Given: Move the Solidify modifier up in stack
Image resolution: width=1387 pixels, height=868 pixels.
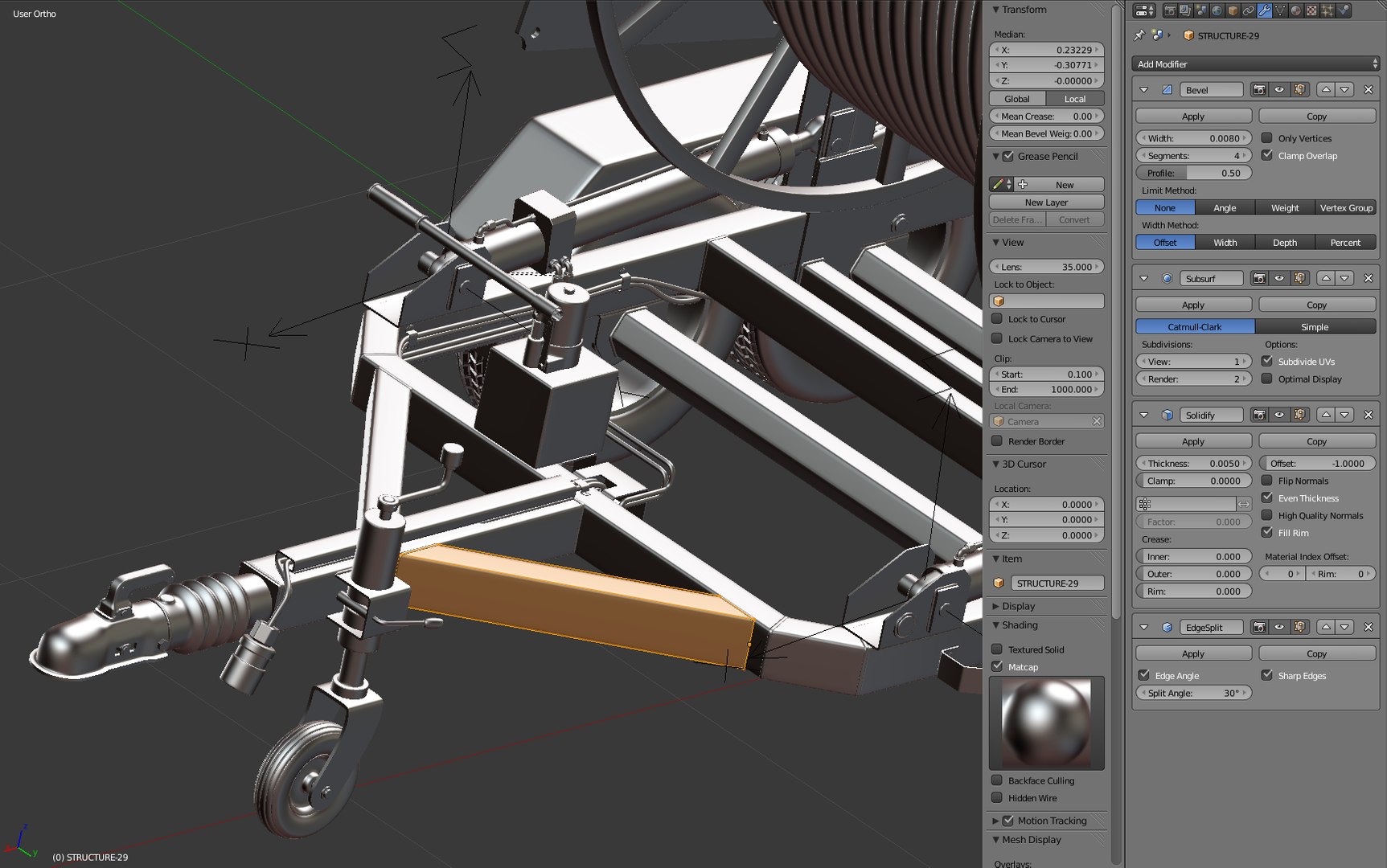Looking at the screenshot, I should point(1326,415).
